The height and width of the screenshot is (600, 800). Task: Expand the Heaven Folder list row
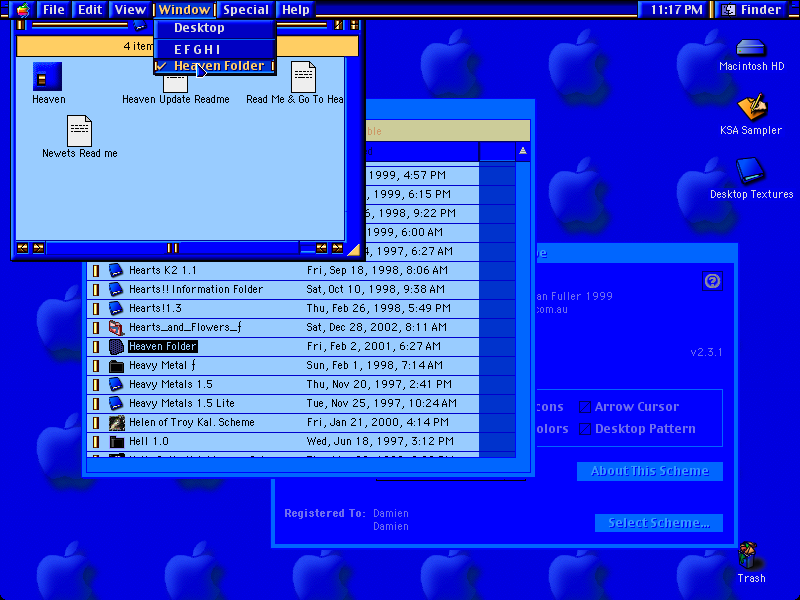pyautogui.click(x=95, y=346)
